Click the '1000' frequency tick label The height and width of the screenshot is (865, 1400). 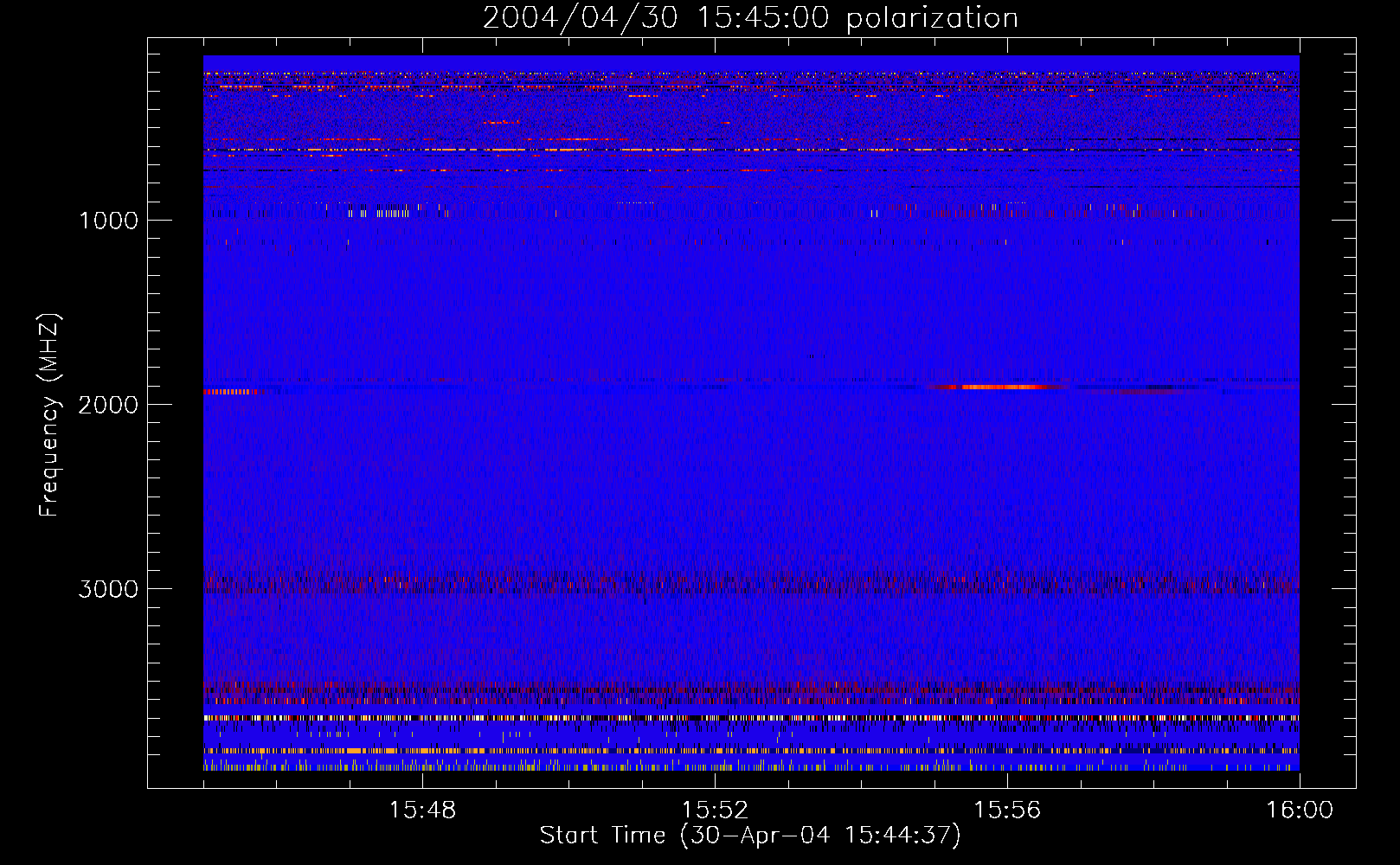[108, 221]
